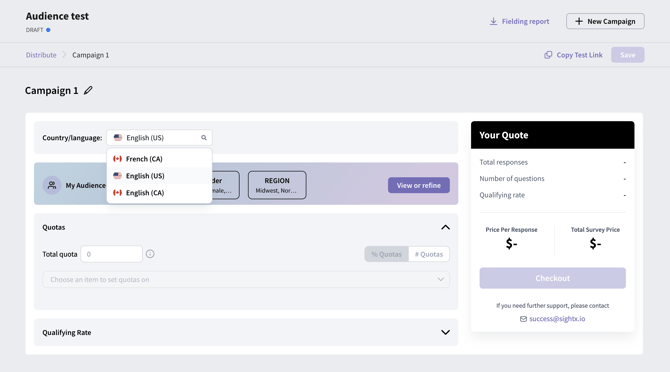This screenshot has height=372, width=670.
Task: Select French (CA) from the dropdown
Action: coord(159,159)
